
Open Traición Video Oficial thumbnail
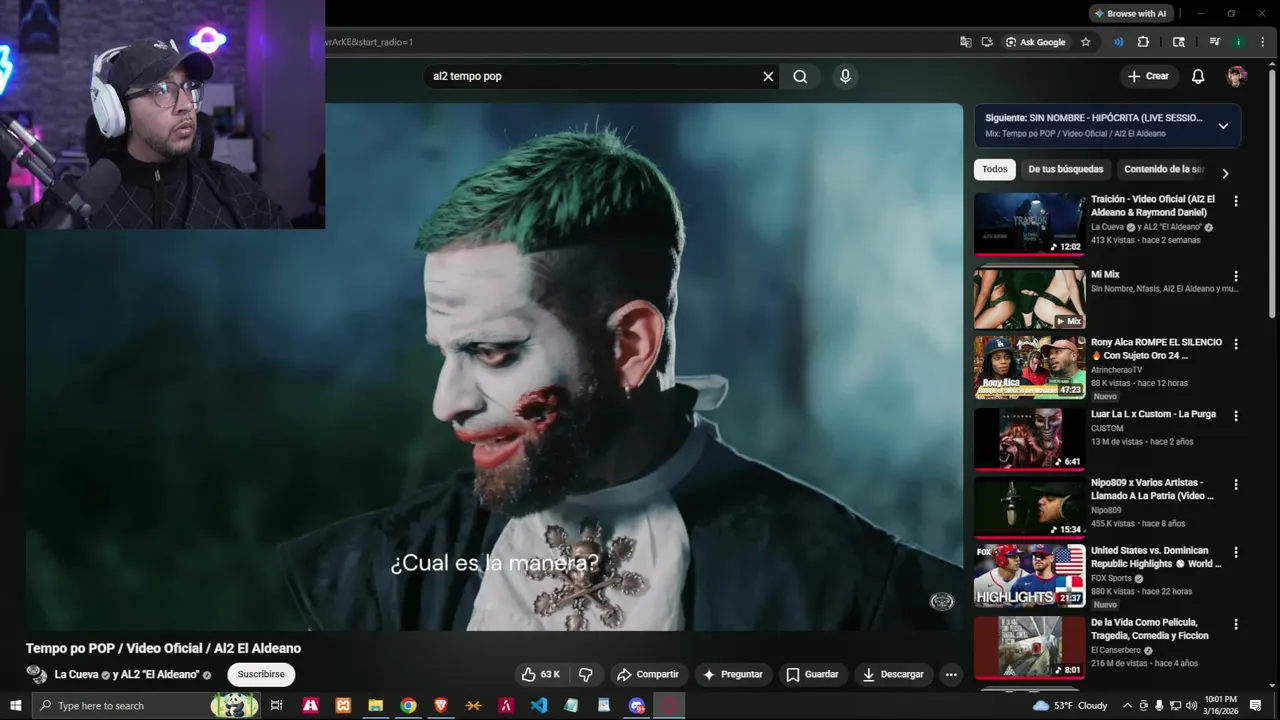coord(1029,225)
